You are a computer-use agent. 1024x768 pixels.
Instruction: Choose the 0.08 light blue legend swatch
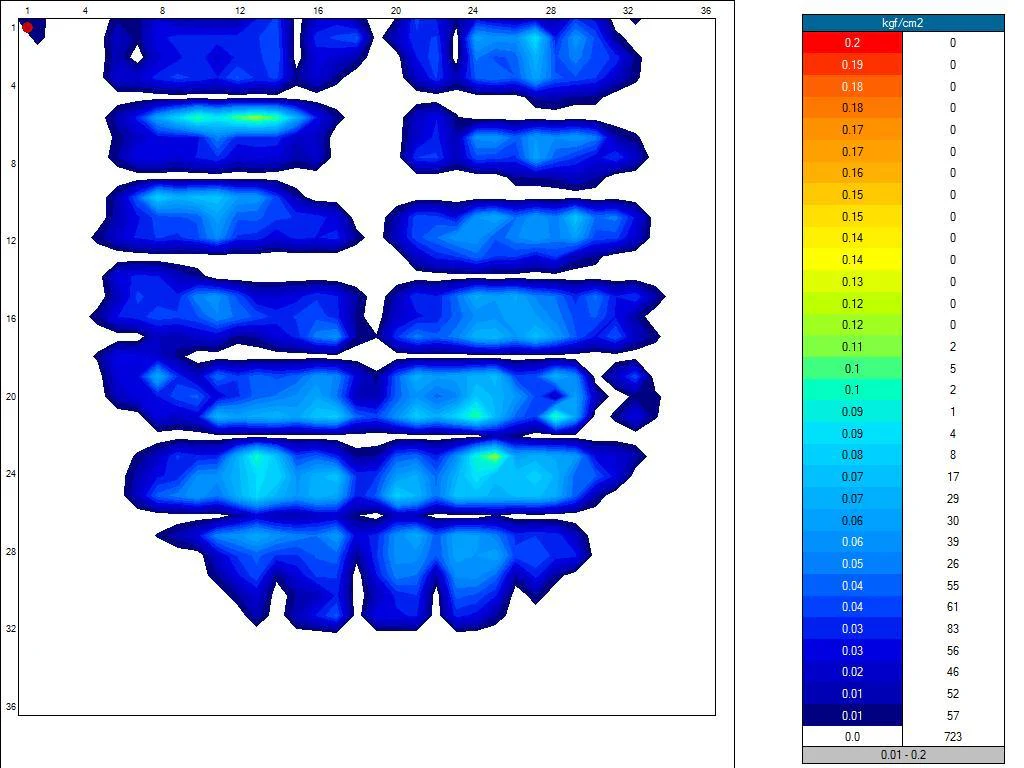click(x=852, y=455)
